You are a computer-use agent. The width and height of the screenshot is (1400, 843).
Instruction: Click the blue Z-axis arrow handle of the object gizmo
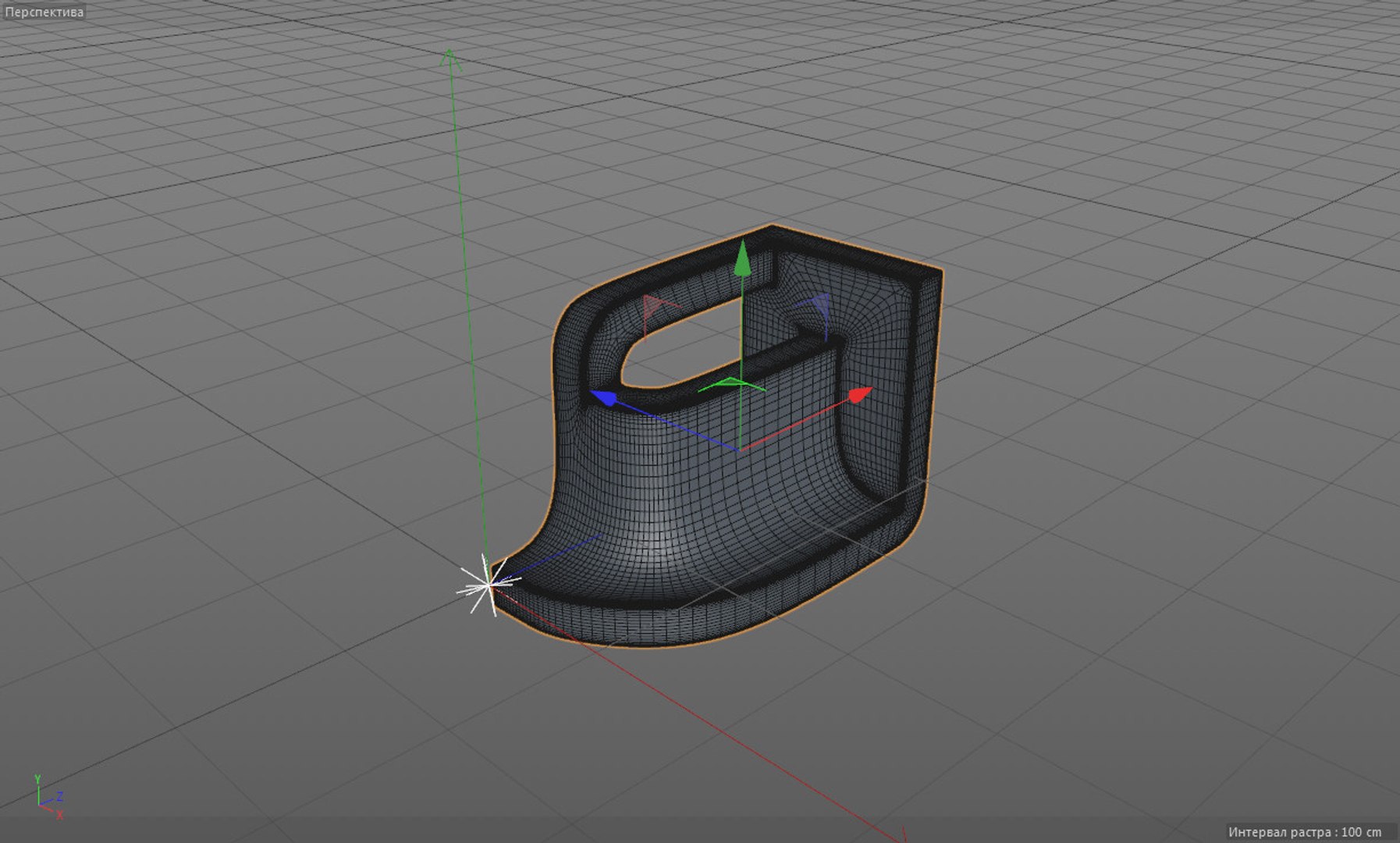(x=604, y=397)
